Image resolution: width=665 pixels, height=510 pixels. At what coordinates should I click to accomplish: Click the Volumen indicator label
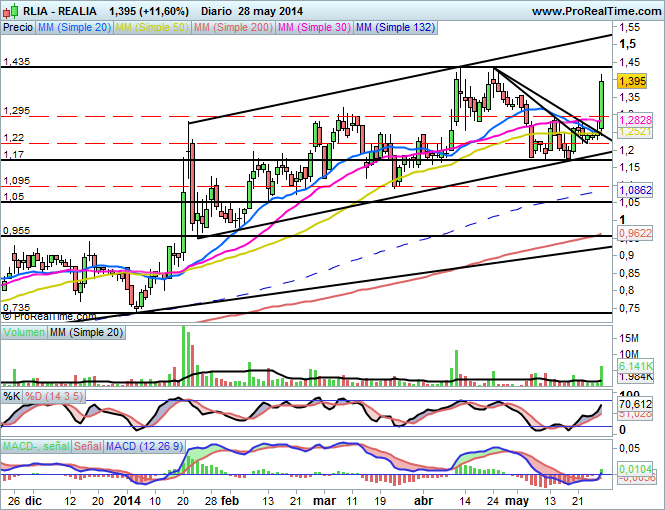point(24,331)
